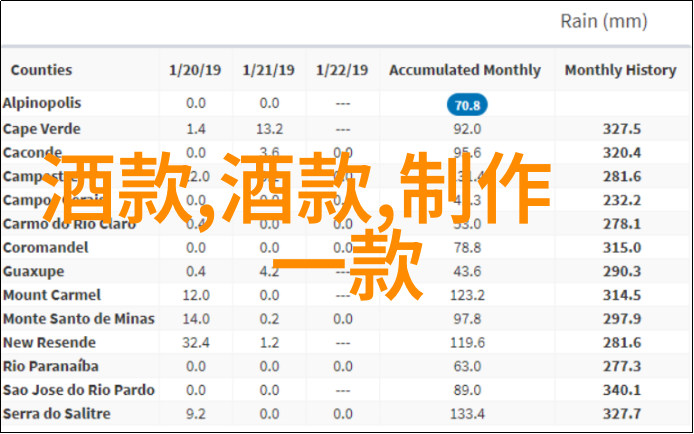Image resolution: width=694 pixels, height=434 pixels.
Task: Click the blue 70.8 badge for Alpinopolis
Action: (x=467, y=105)
